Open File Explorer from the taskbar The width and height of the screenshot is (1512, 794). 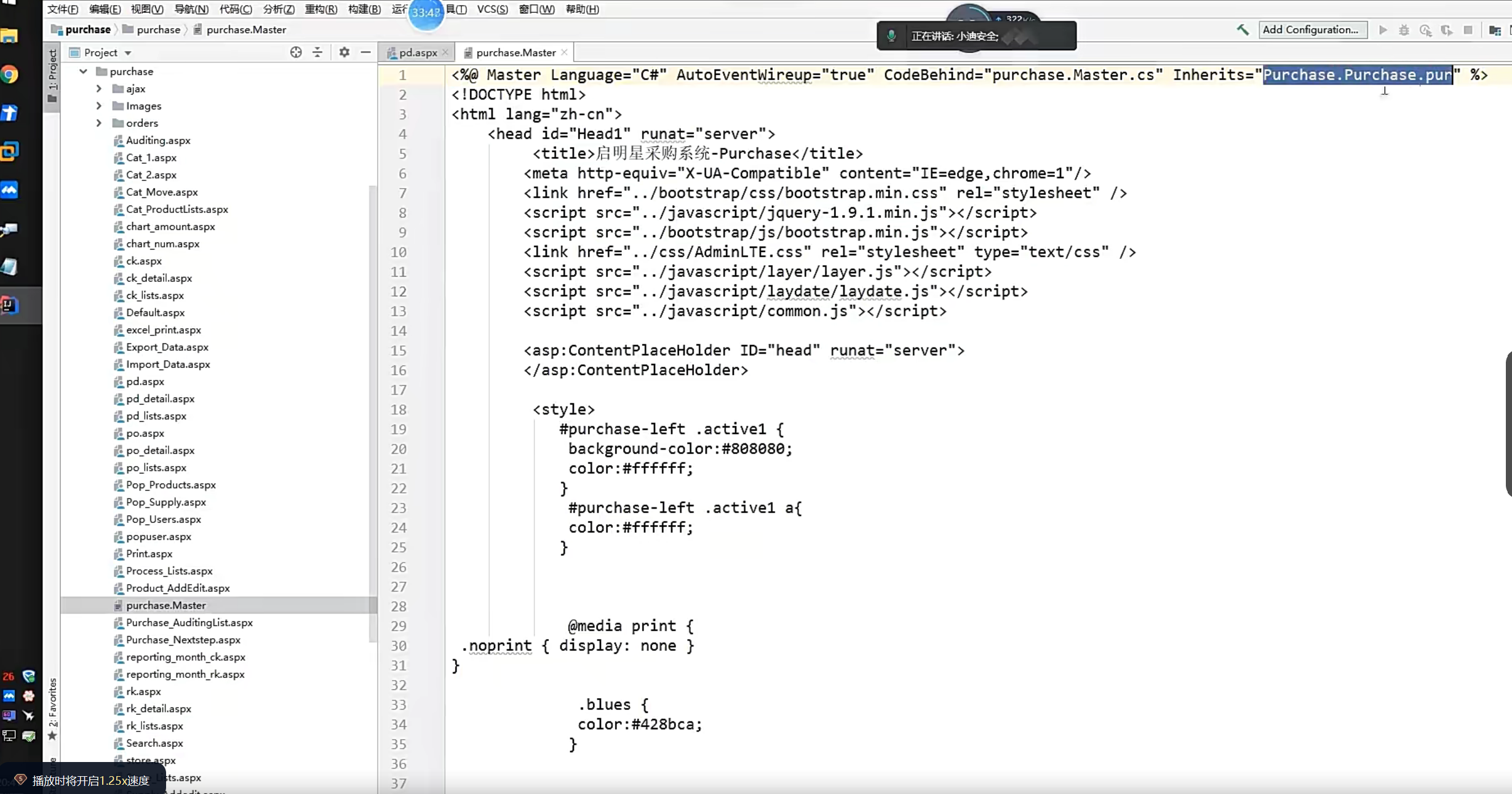(x=9, y=36)
